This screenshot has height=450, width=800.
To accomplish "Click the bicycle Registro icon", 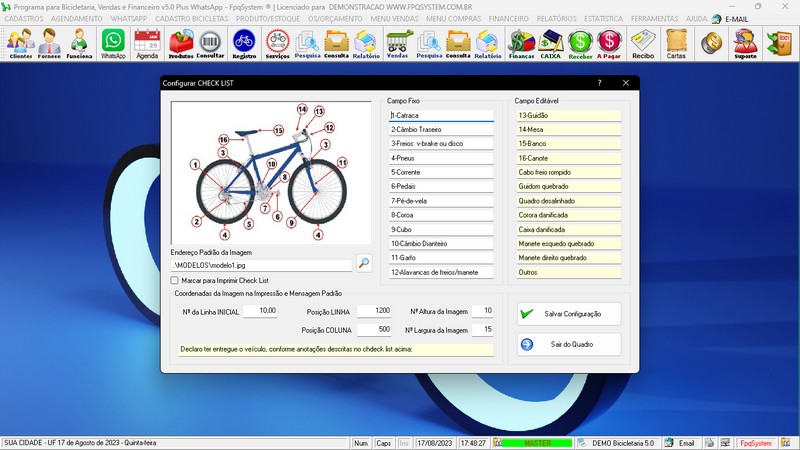I will point(244,42).
